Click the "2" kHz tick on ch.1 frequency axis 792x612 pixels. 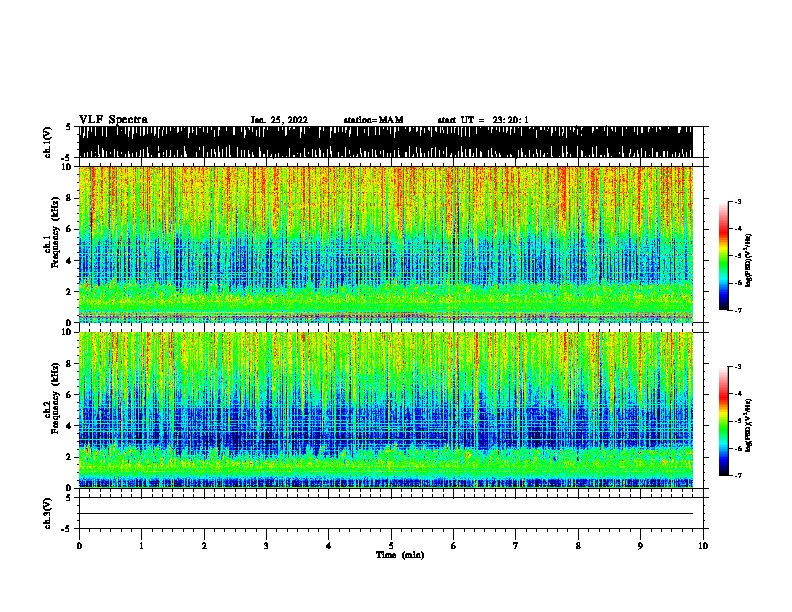point(70,292)
